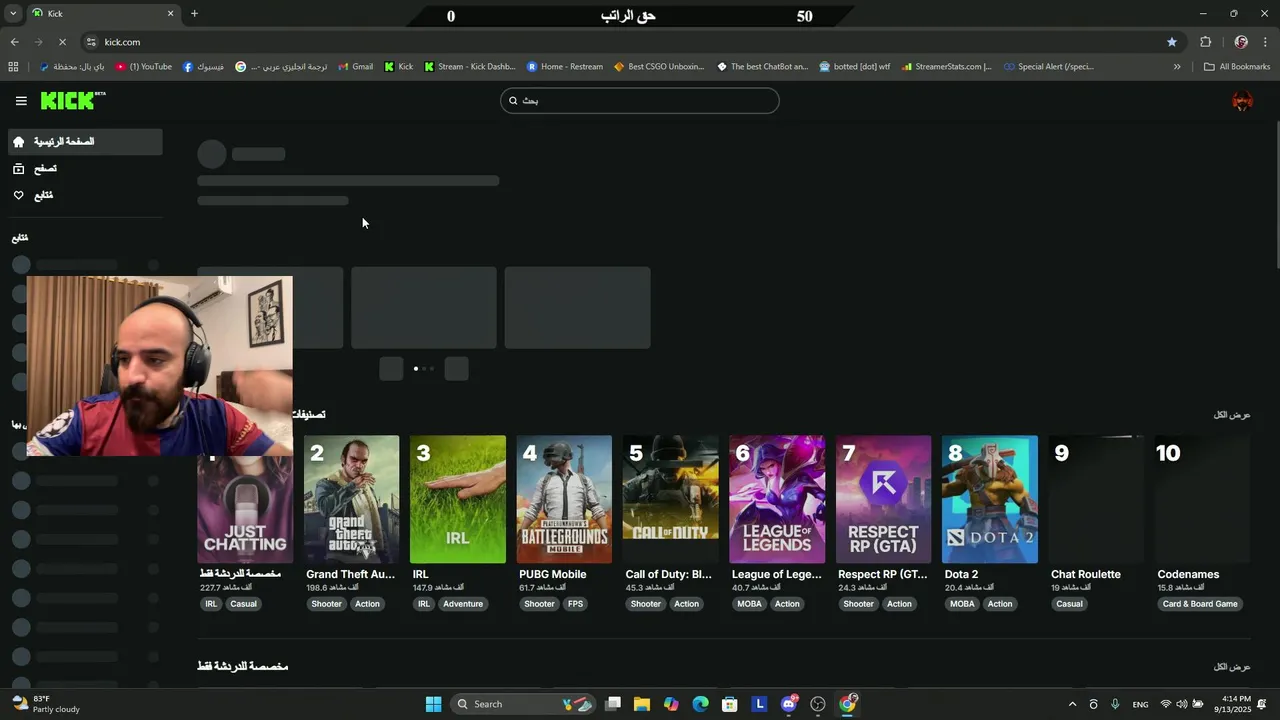Open a new browser tab

point(194,14)
